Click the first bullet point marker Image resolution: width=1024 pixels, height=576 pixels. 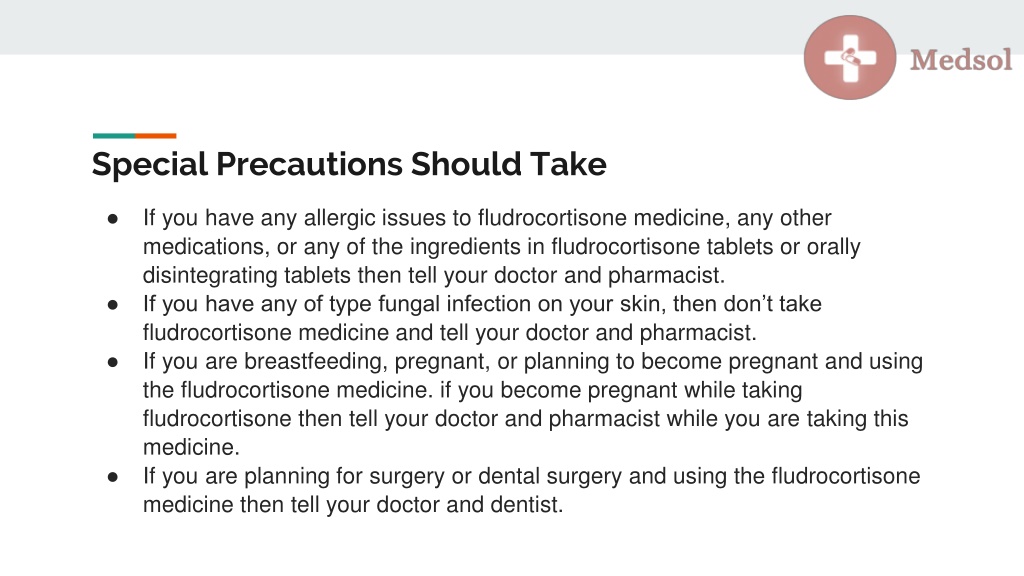113,219
